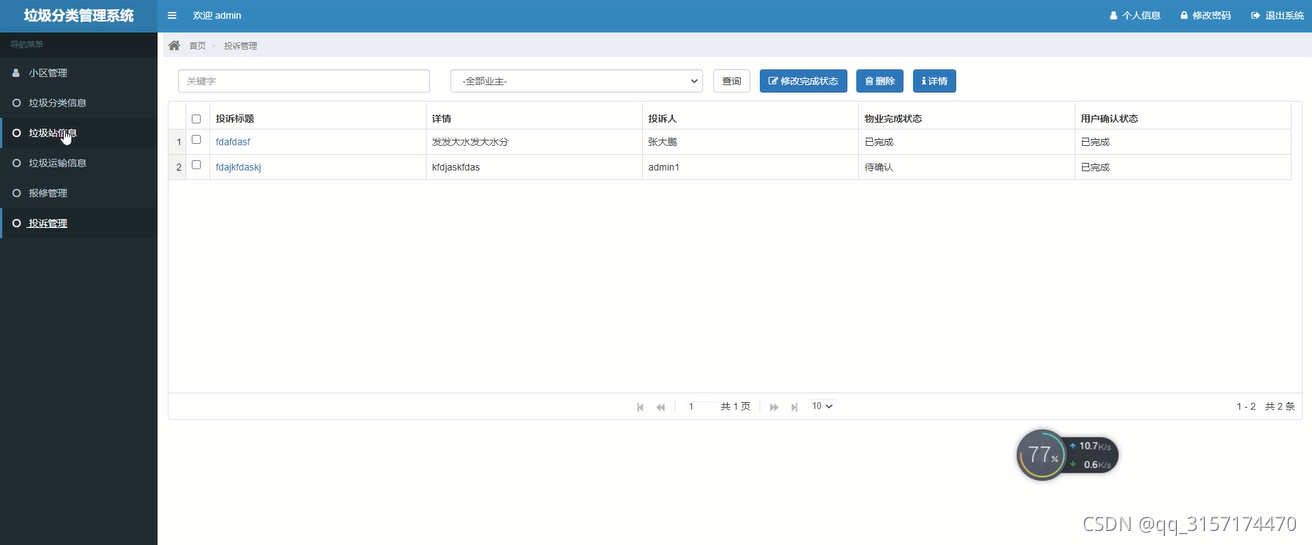Focus the 关键字 keyword input field

point(304,81)
